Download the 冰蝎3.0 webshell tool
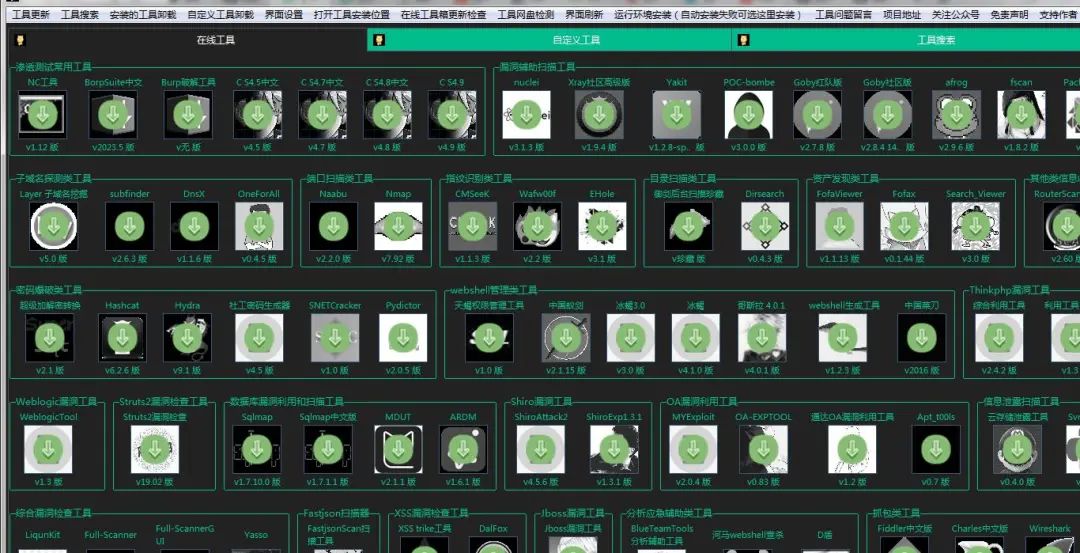 coord(630,337)
